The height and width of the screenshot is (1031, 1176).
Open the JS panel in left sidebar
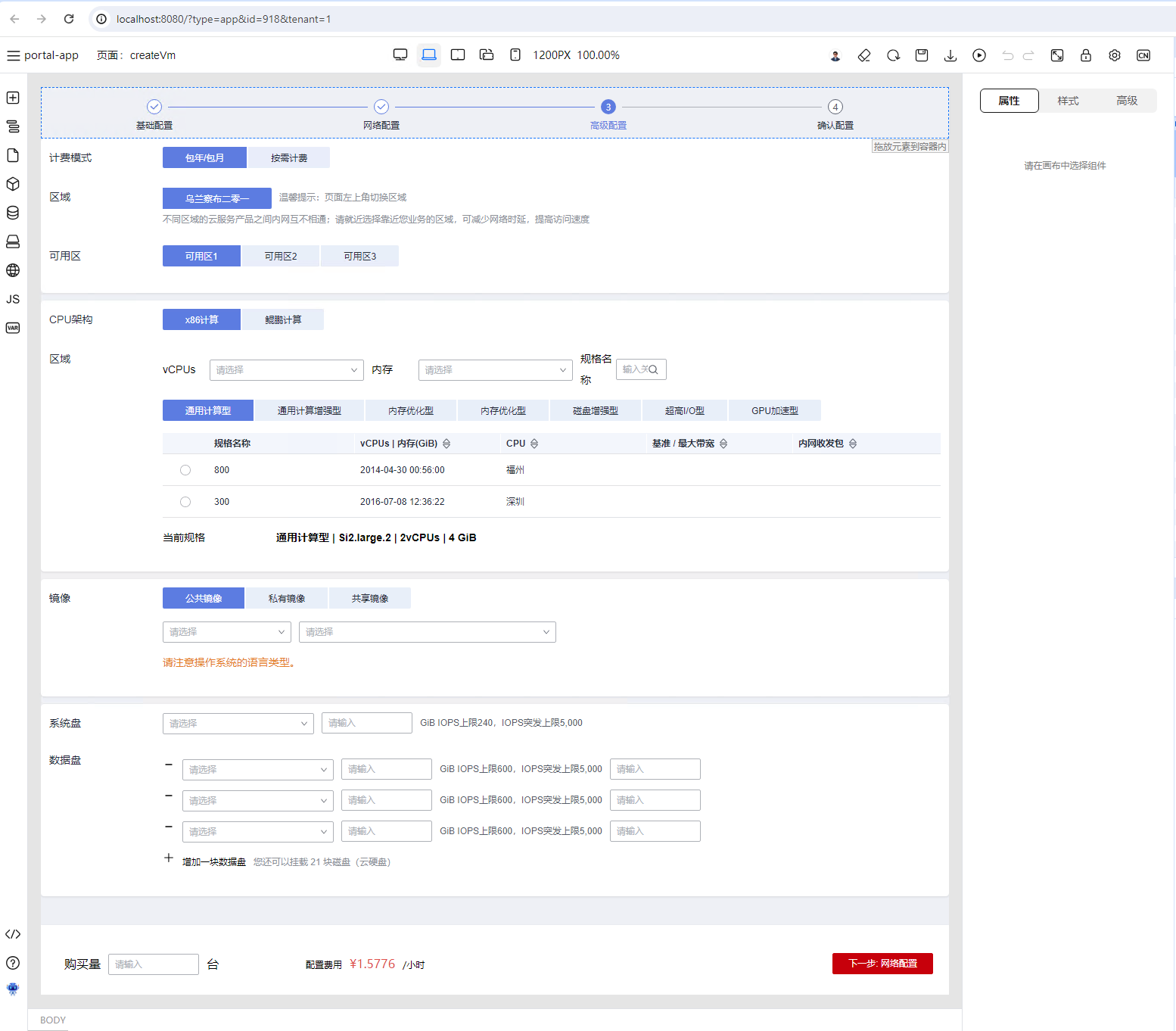click(x=13, y=299)
